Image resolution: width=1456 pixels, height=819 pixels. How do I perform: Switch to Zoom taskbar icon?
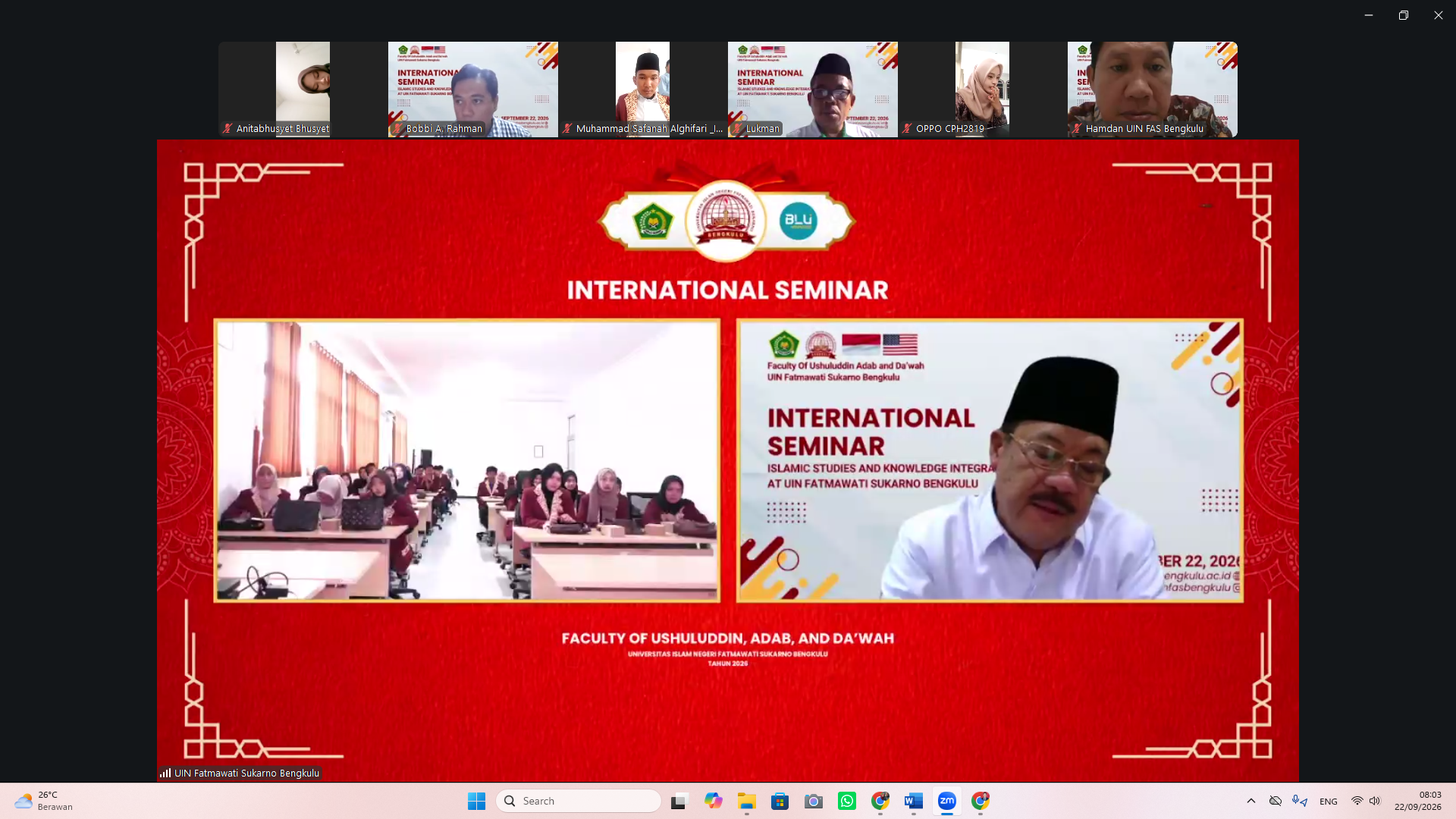(947, 801)
